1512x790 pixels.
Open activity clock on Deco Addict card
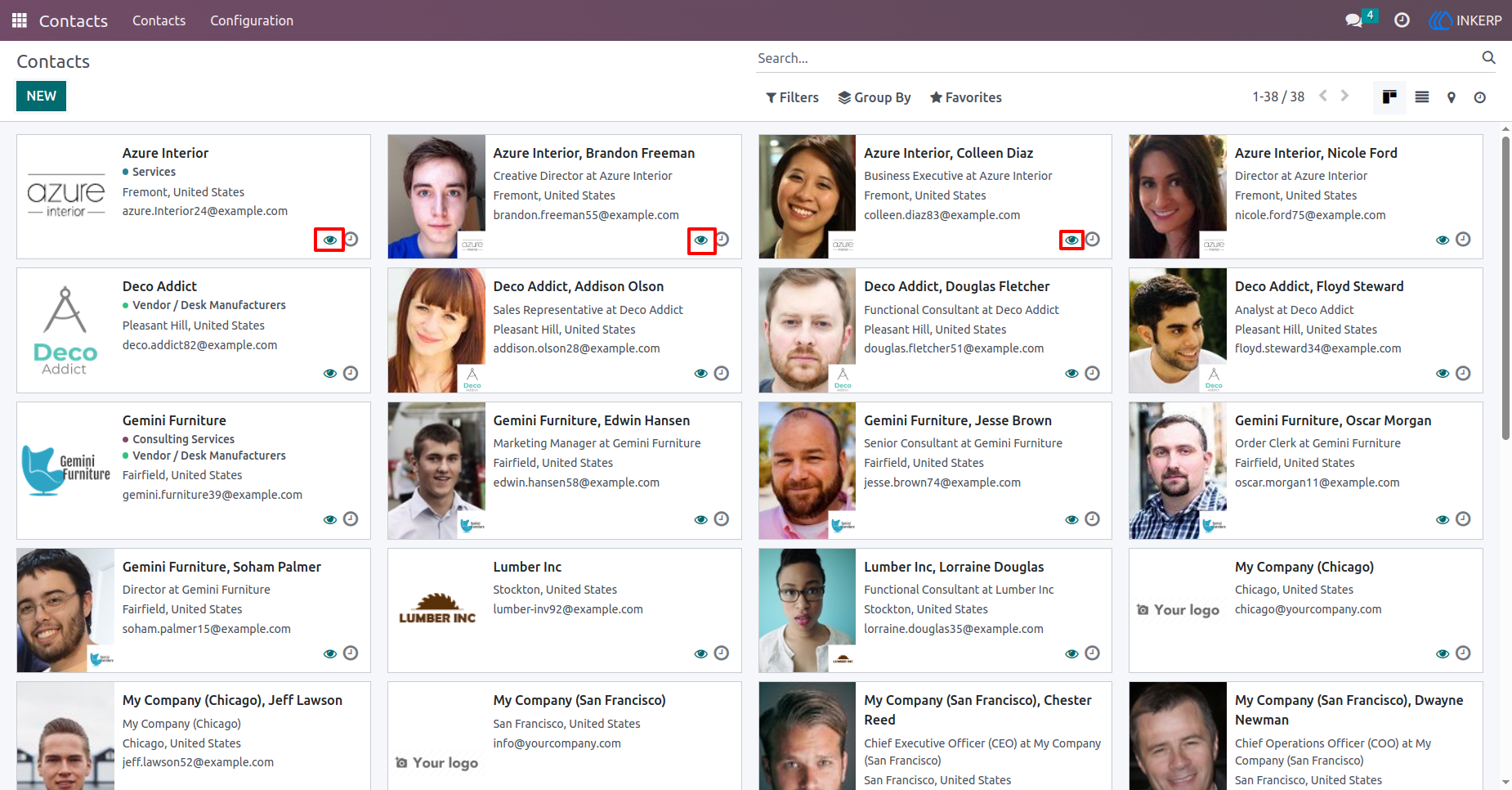tap(351, 373)
